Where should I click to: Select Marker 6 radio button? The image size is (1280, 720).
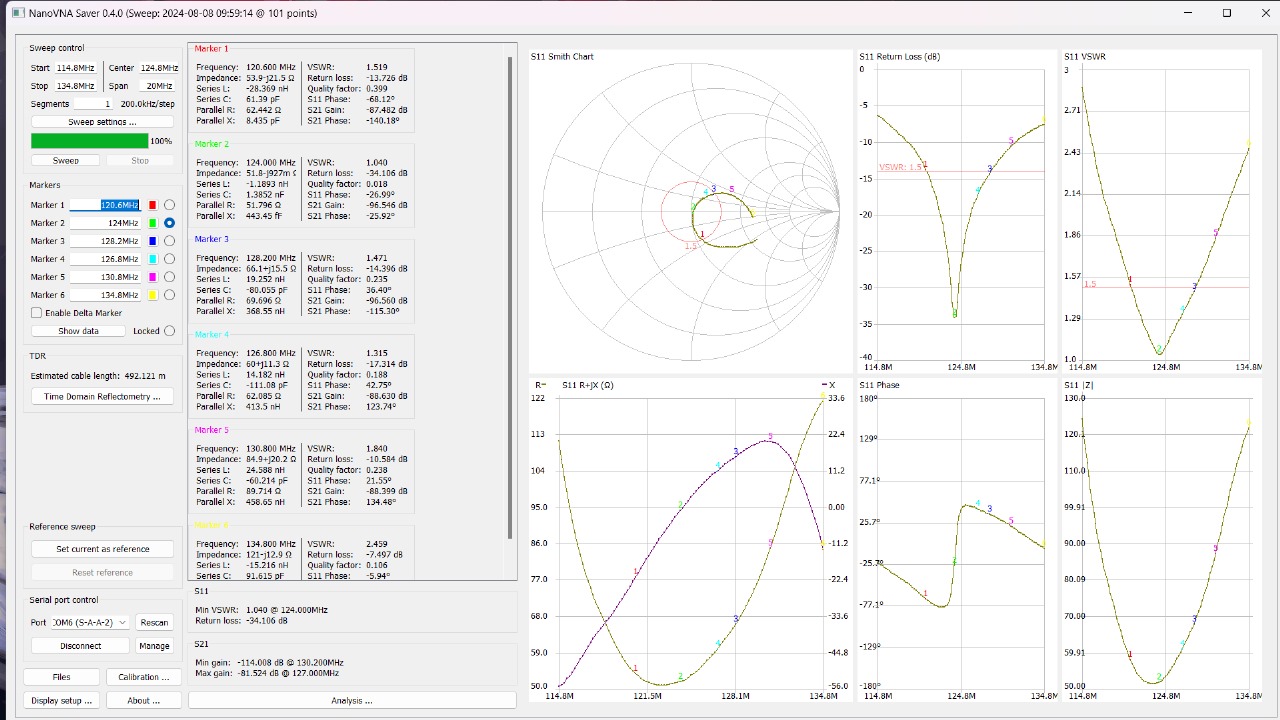(x=169, y=295)
